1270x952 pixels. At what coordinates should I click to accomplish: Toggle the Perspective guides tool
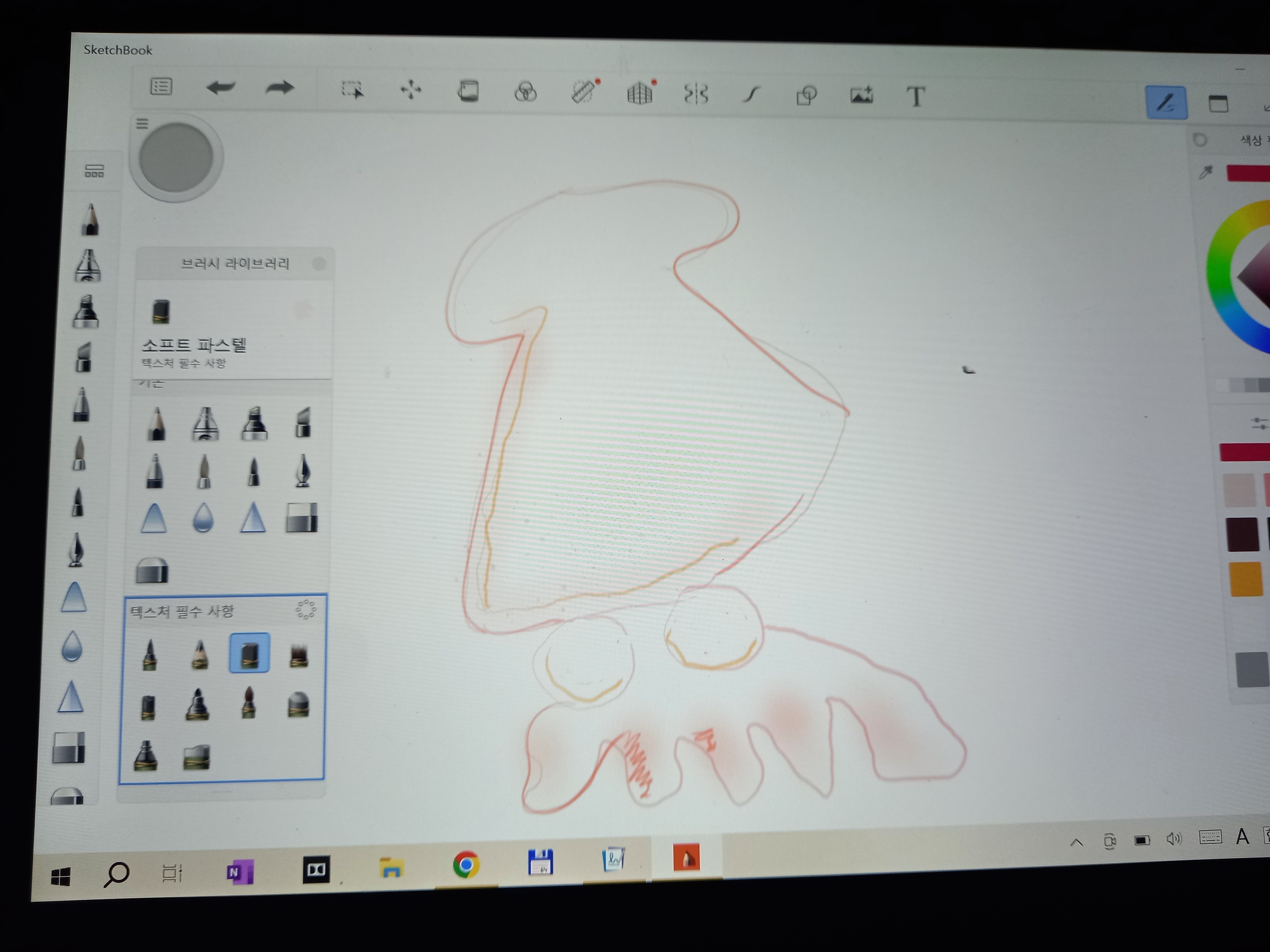639,93
